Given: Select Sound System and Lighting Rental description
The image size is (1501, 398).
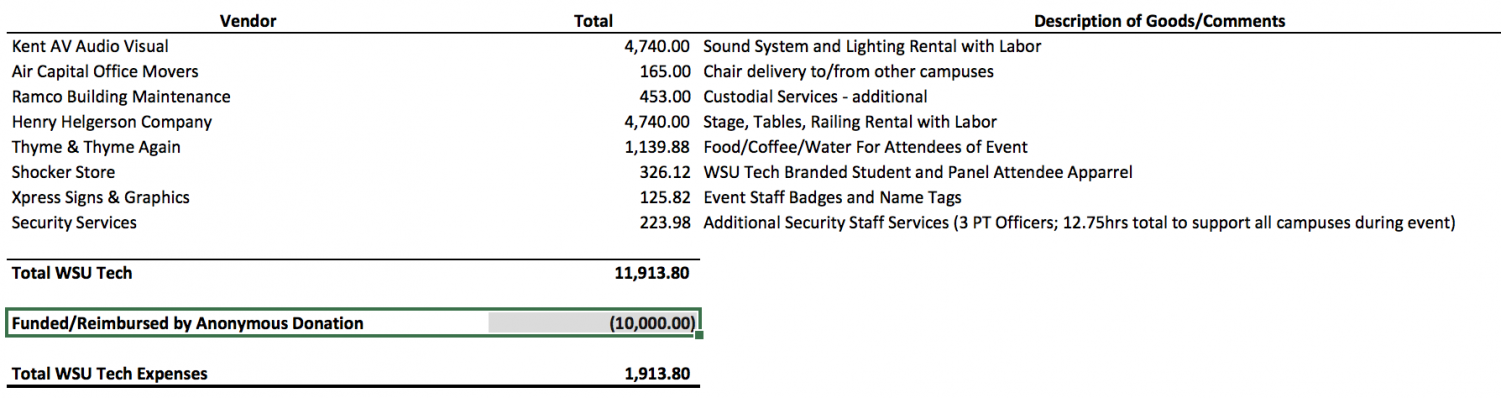Looking at the screenshot, I should 872,46.
